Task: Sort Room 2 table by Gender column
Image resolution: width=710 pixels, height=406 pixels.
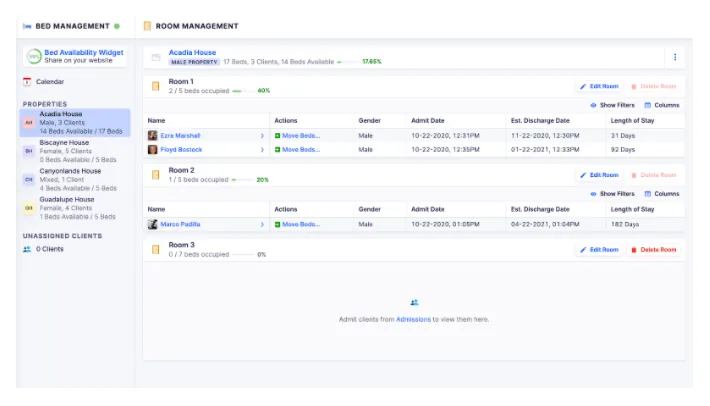Action: (x=369, y=209)
